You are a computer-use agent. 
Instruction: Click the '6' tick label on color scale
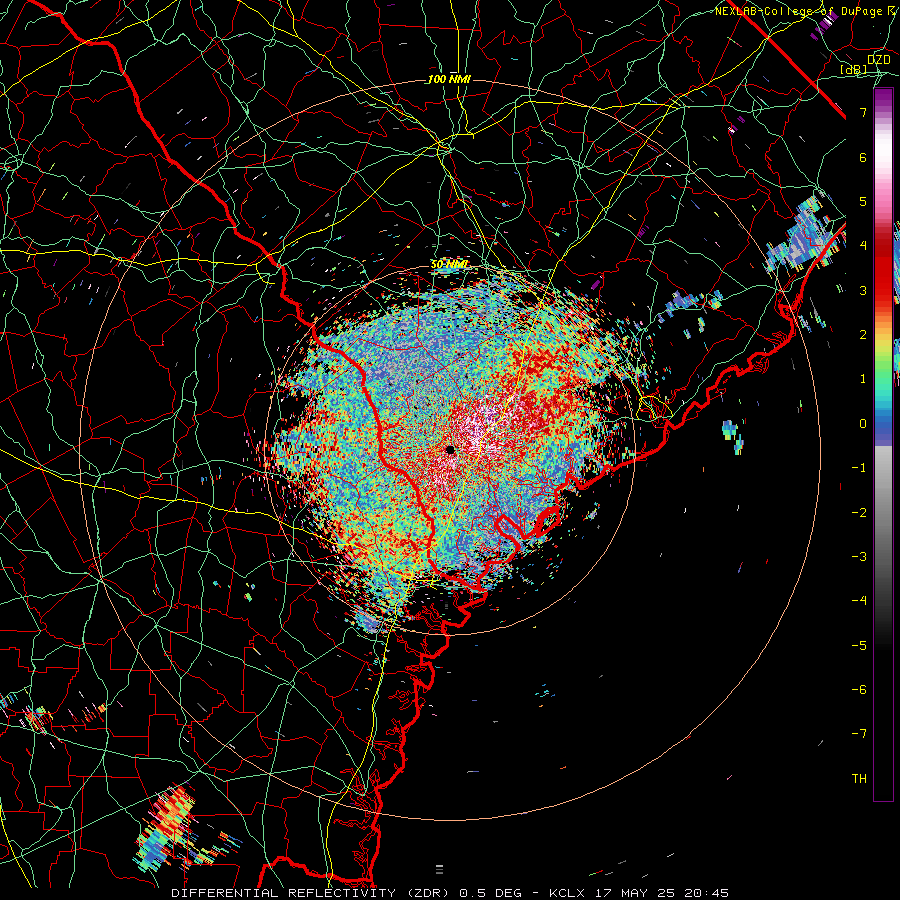863,157
